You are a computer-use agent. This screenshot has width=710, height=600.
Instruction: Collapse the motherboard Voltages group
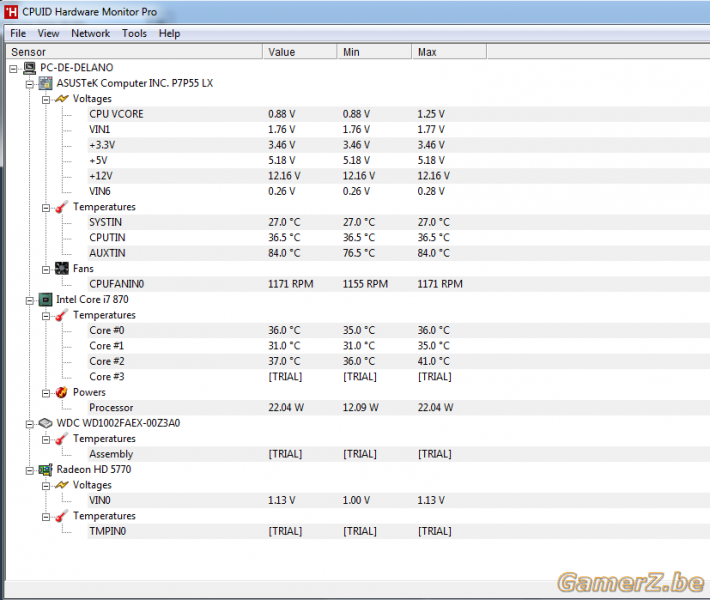(46, 100)
